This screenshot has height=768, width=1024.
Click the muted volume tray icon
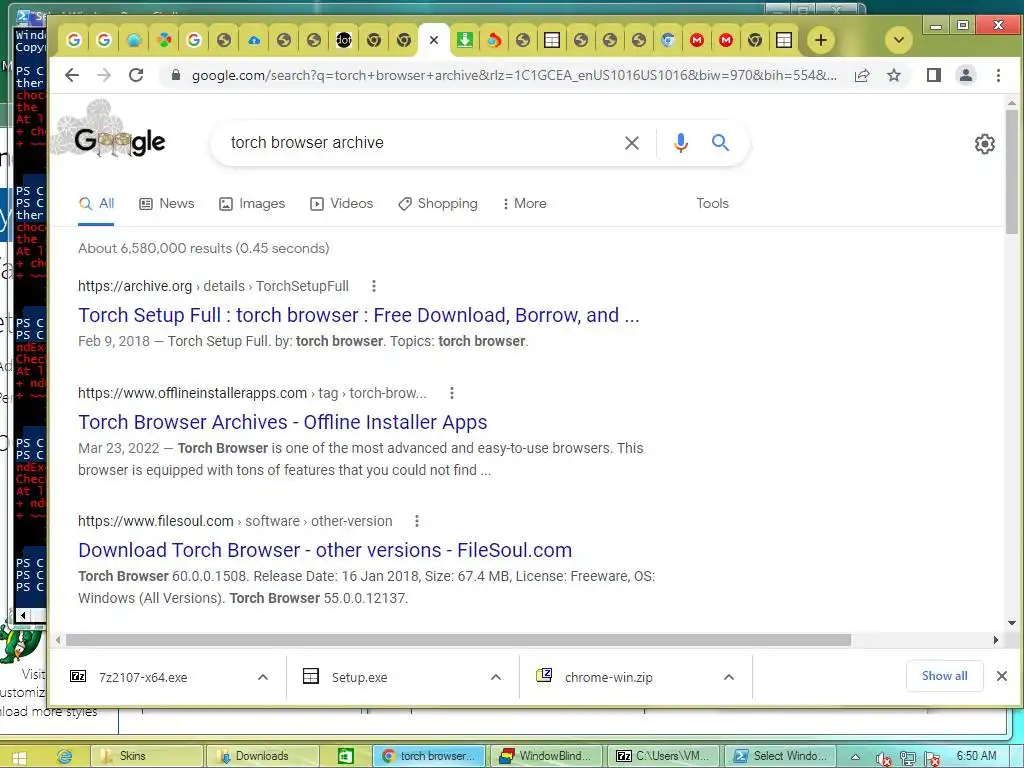click(884, 758)
